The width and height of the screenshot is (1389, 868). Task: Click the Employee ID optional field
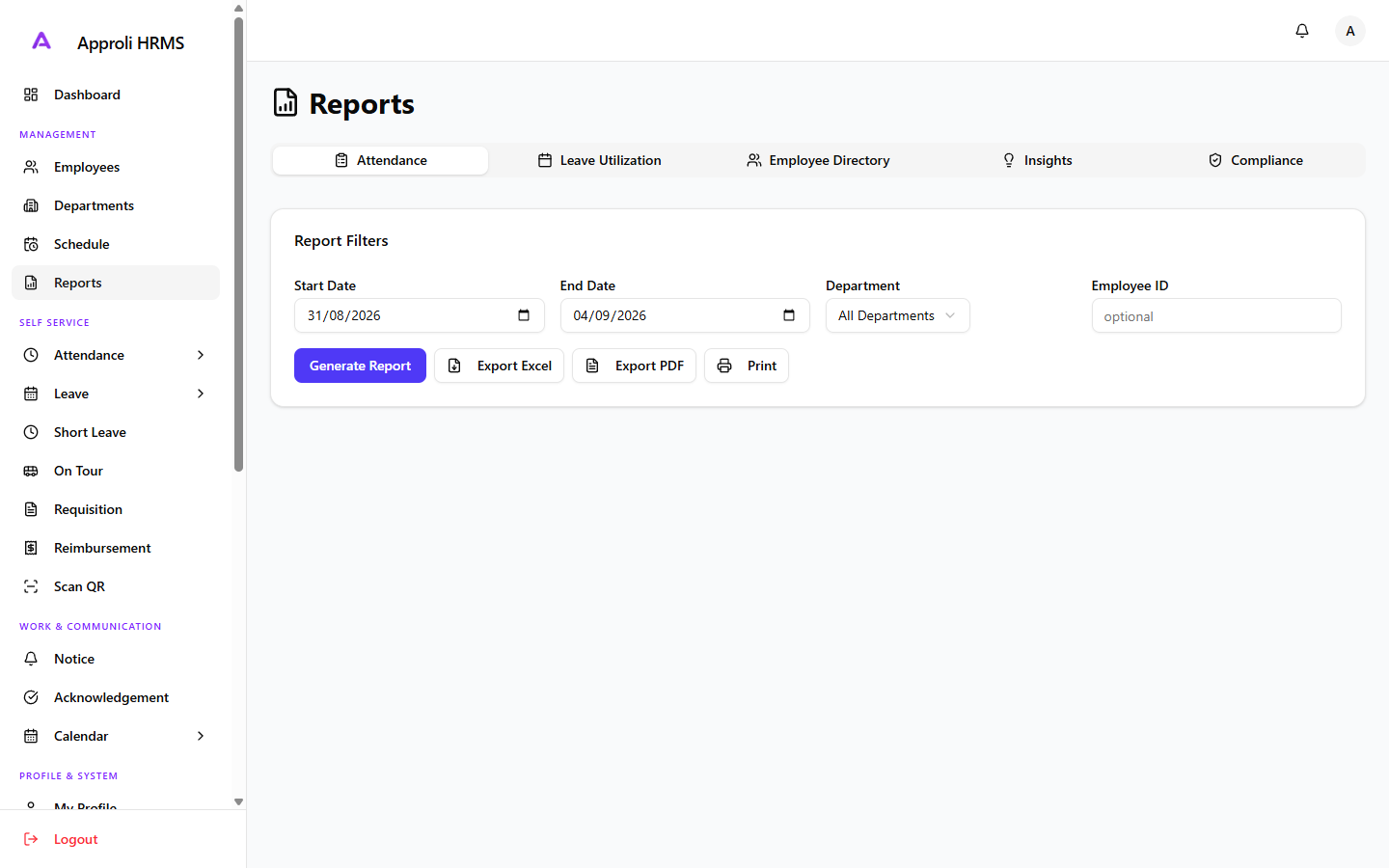coord(1216,315)
